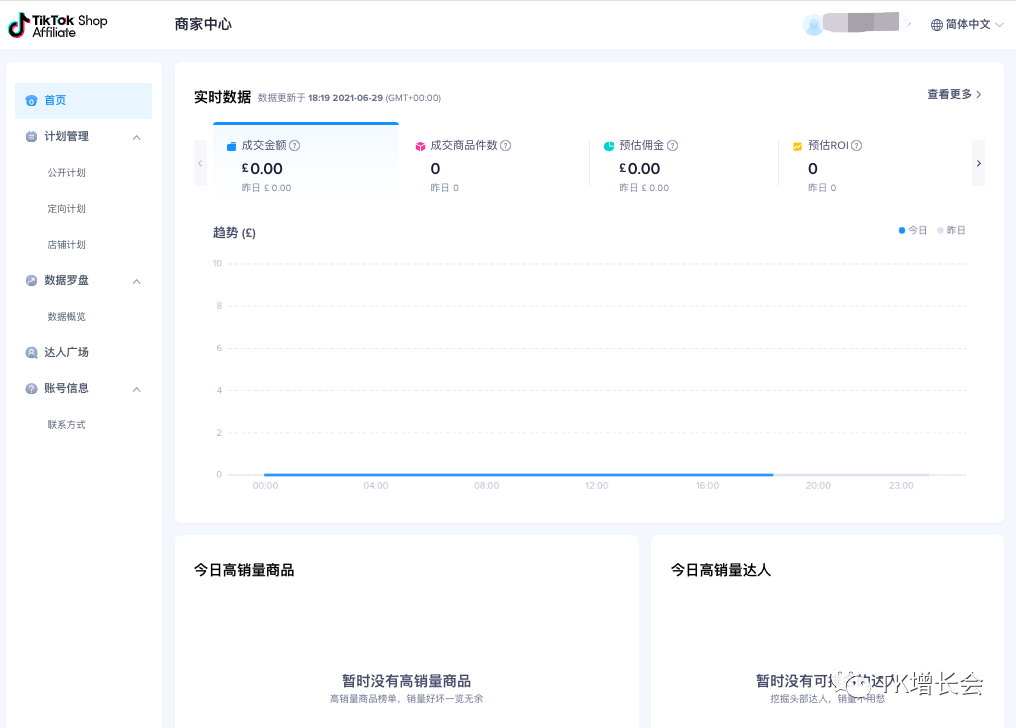Image resolution: width=1016 pixels, height=728 pixels.
Task: Toggle the 今日 legend on trend chart
Action: [912, 230]
